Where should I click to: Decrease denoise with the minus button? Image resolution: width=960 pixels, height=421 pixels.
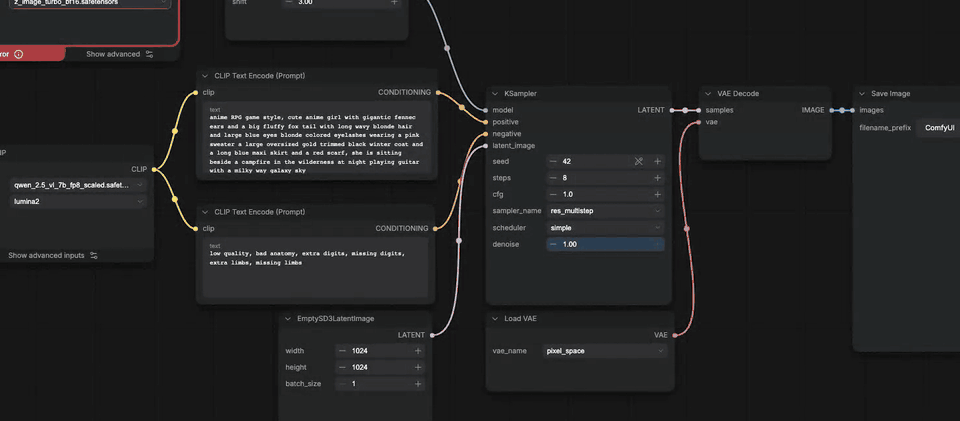click(553, 244)
